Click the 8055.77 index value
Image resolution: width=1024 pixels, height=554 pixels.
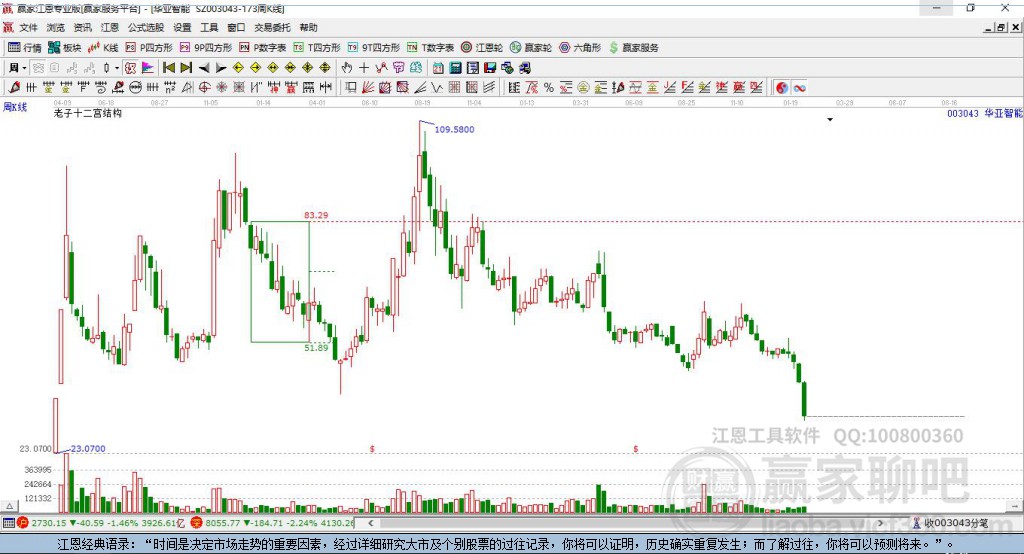point(223,523)
